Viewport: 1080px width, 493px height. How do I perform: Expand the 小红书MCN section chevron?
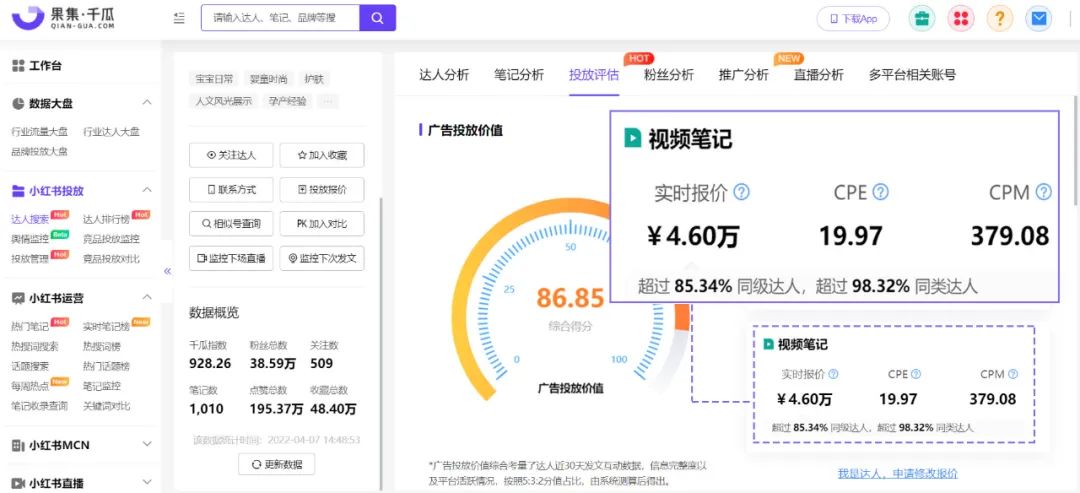[147, 445]
